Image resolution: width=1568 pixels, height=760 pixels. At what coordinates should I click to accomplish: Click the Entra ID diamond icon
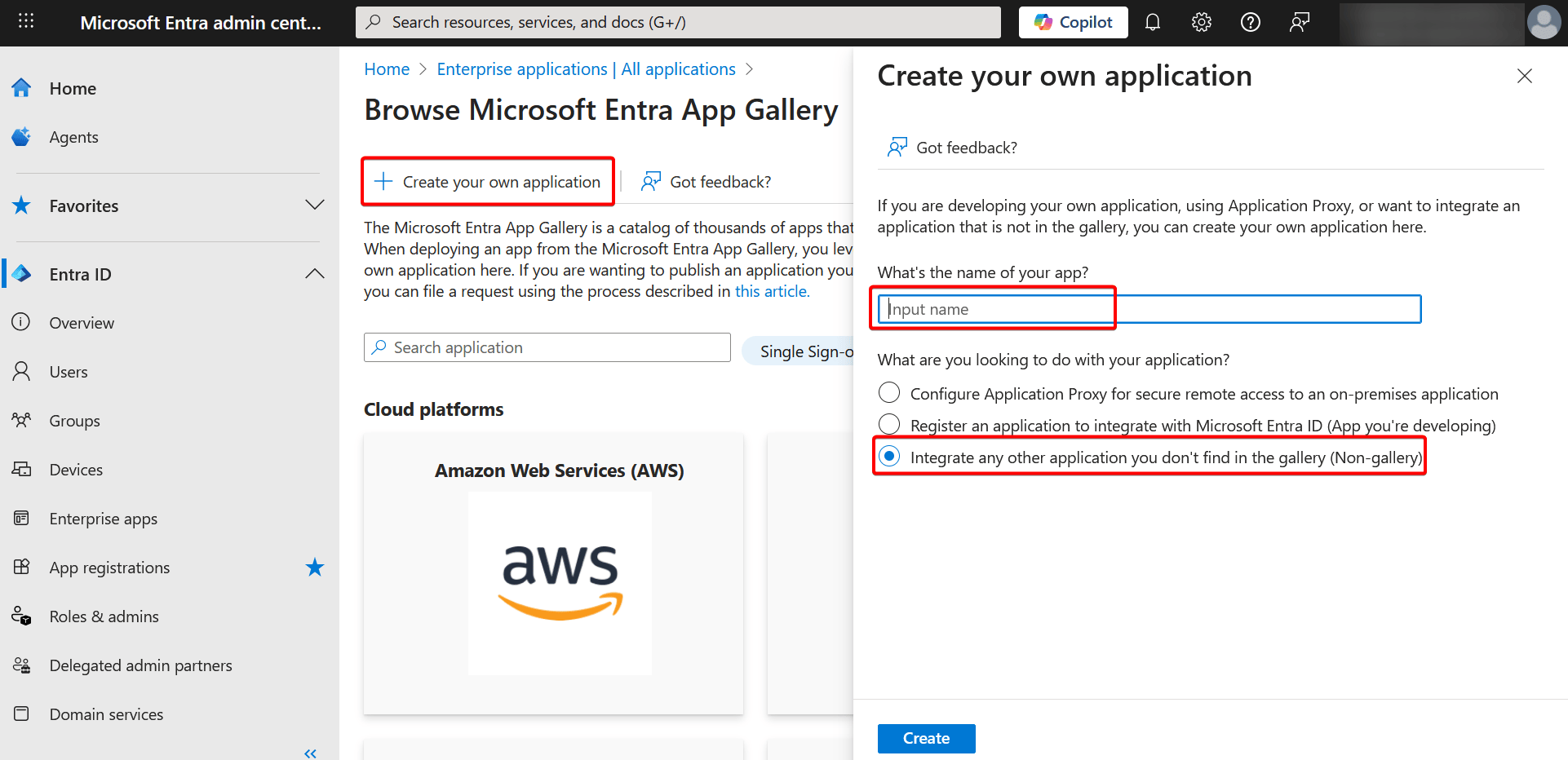(22, 274)
